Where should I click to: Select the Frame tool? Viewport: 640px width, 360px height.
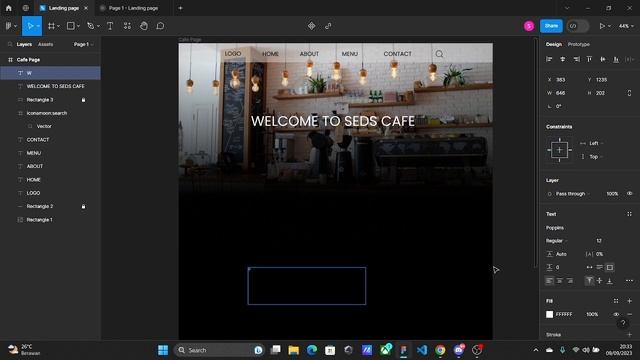point(51,26)
